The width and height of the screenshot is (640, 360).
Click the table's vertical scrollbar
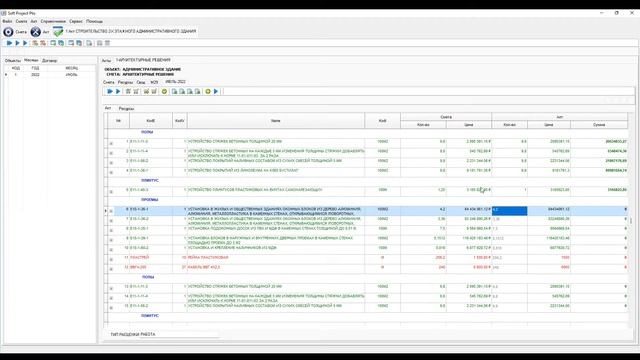click(631, 220)
